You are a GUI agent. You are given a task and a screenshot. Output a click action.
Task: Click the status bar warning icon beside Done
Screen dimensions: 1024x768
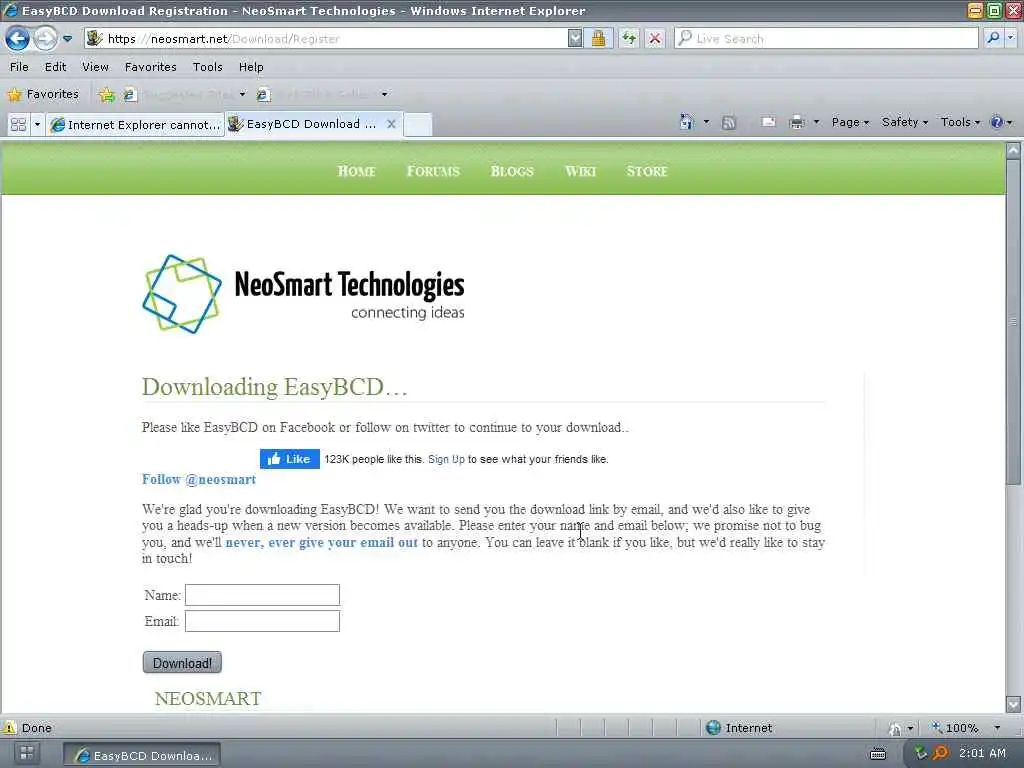[9, 728]
